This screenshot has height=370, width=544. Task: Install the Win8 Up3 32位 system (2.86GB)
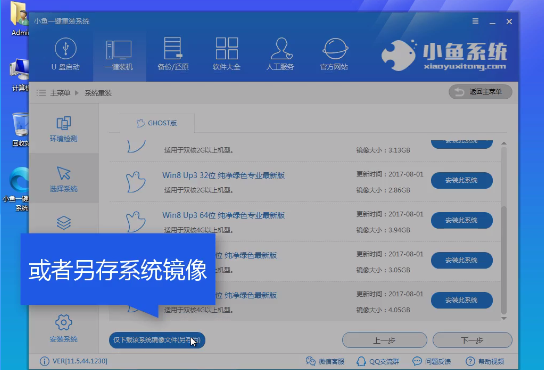point(462,180)
